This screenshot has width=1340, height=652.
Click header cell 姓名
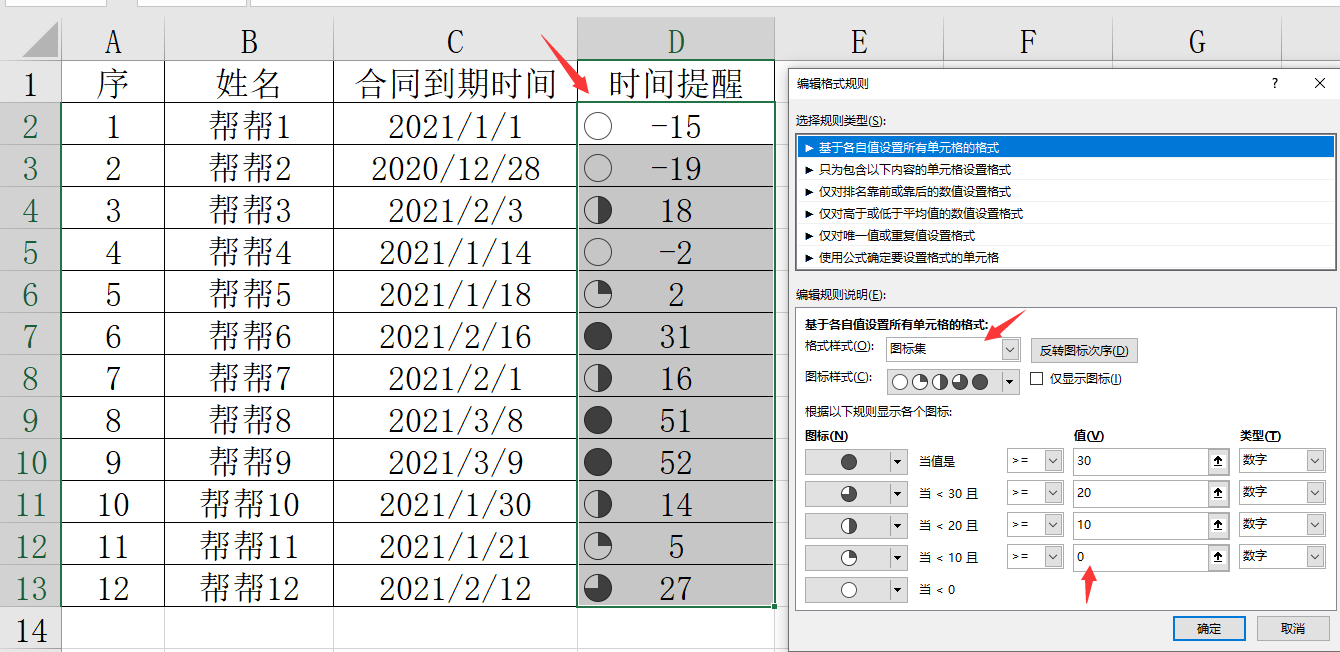pyautogui.click(x=249, y=83)
